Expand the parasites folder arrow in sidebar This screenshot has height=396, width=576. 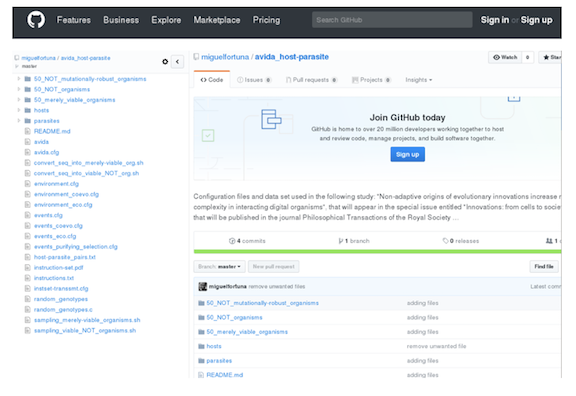pyautogui.click(x=19, y=120)
